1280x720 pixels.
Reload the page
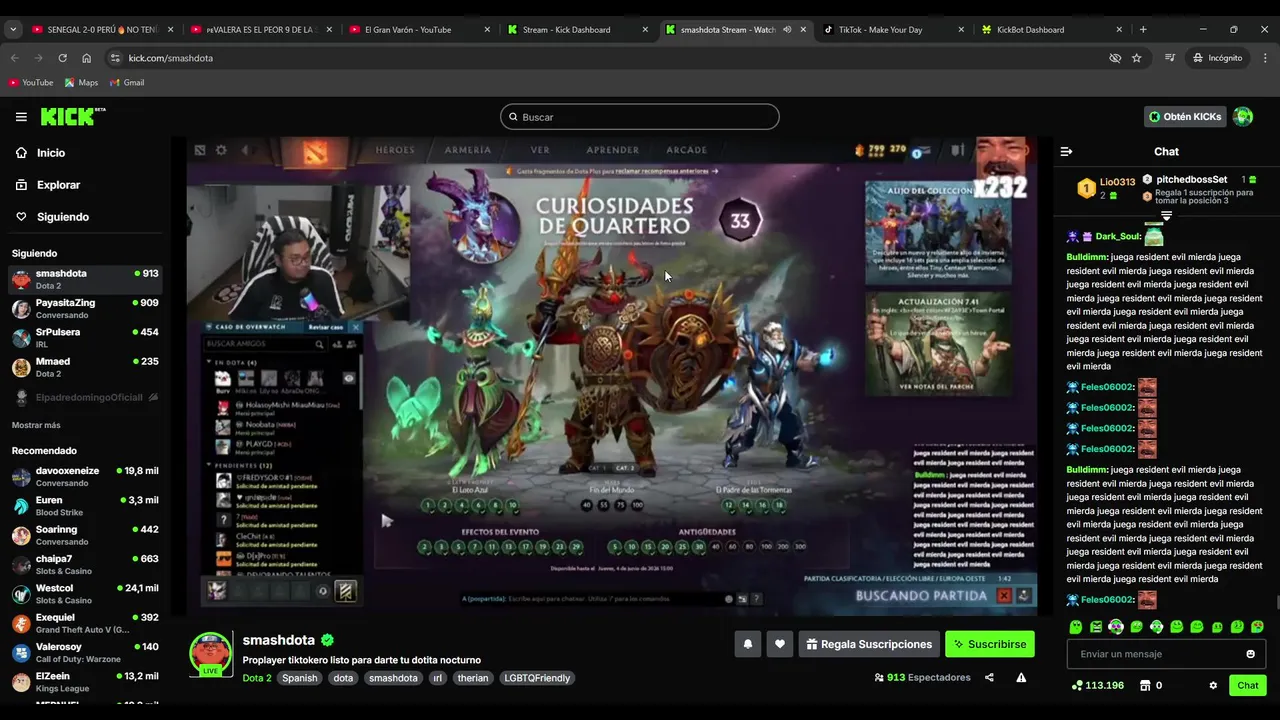pyautogui.click(x=62, y=58)
